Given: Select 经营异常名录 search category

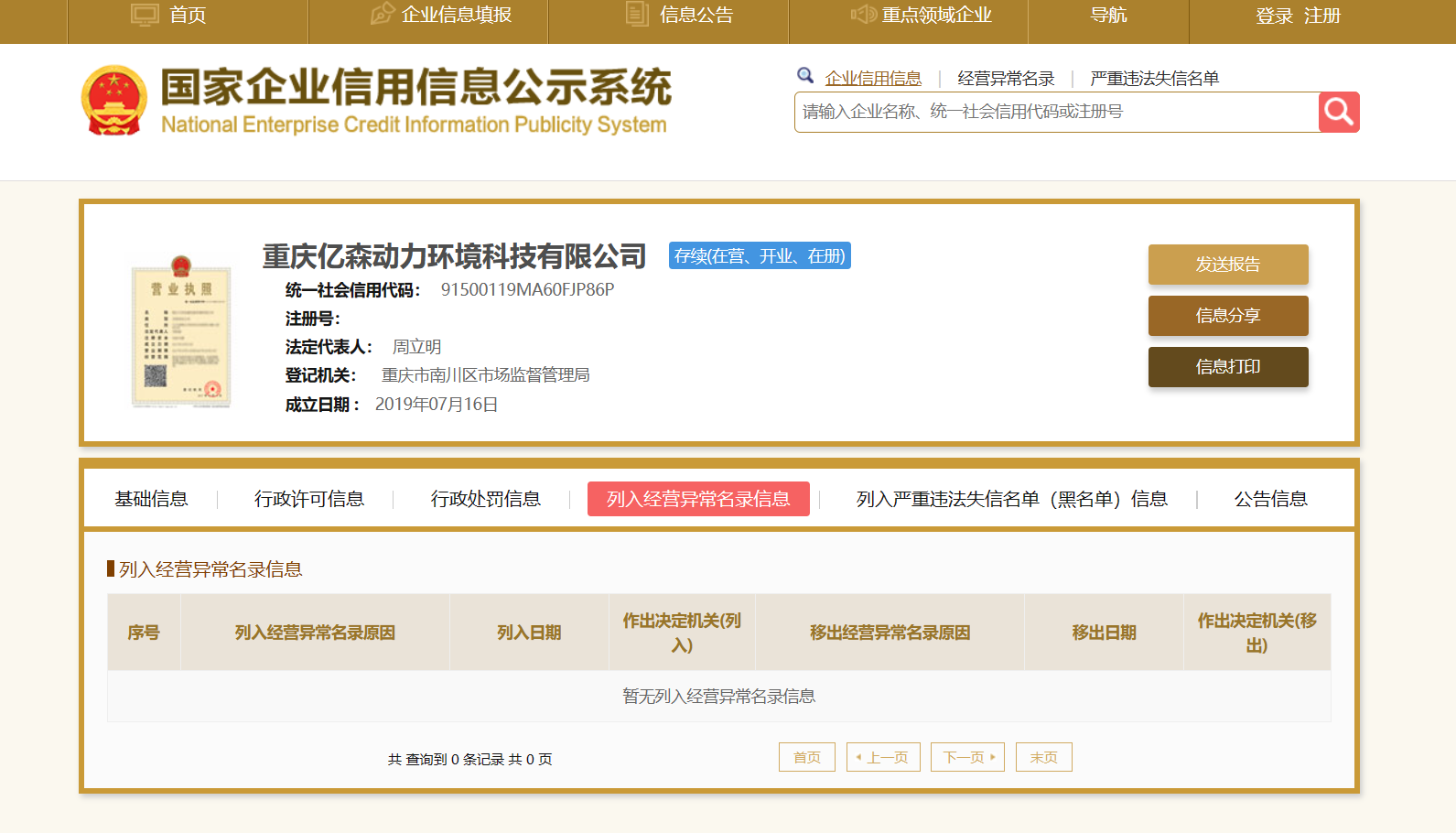Looking at the screenshot, I should click(1006, 79).
